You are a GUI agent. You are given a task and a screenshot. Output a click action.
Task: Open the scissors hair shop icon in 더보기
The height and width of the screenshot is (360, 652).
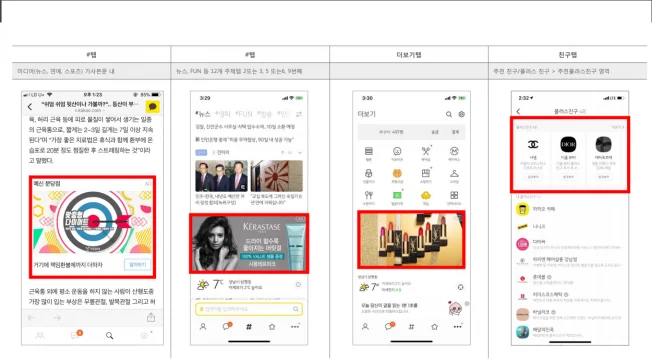click(x=426, y=151)
